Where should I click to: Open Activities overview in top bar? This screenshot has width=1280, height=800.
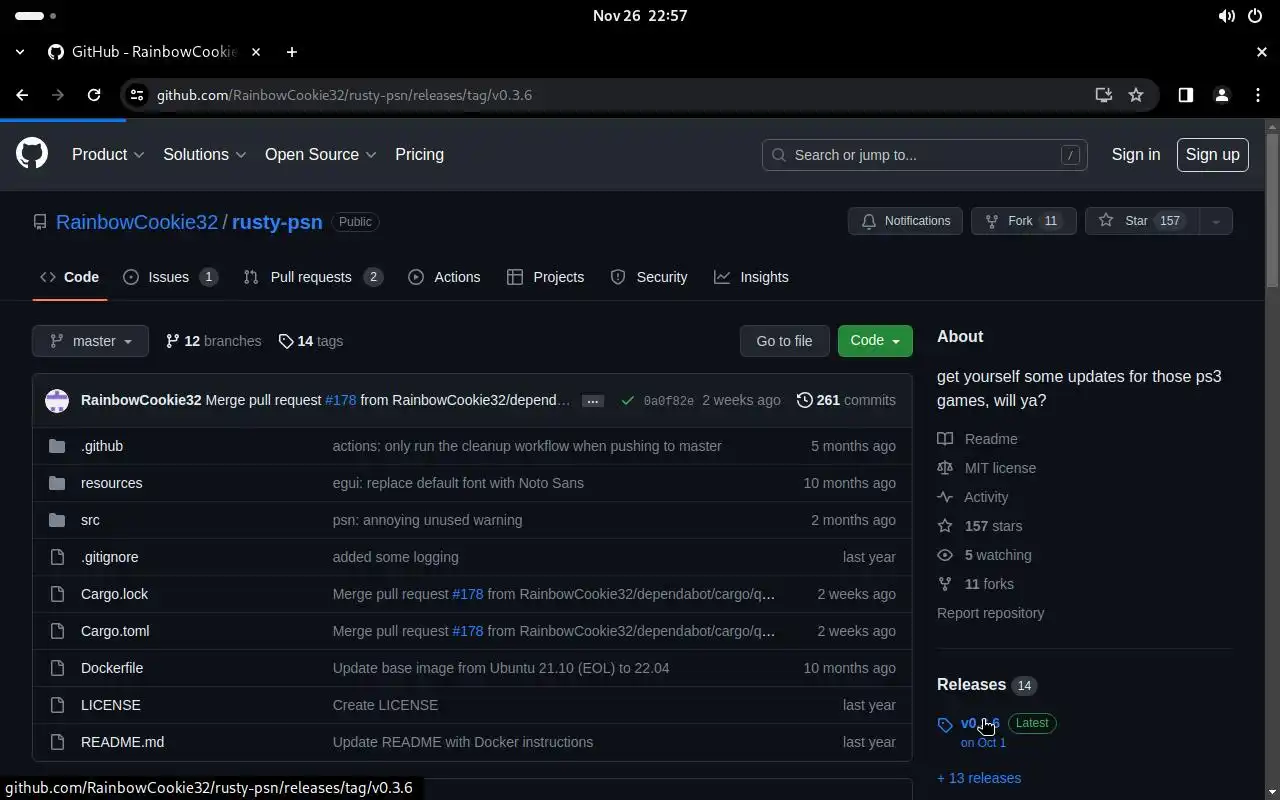point(36,16)
